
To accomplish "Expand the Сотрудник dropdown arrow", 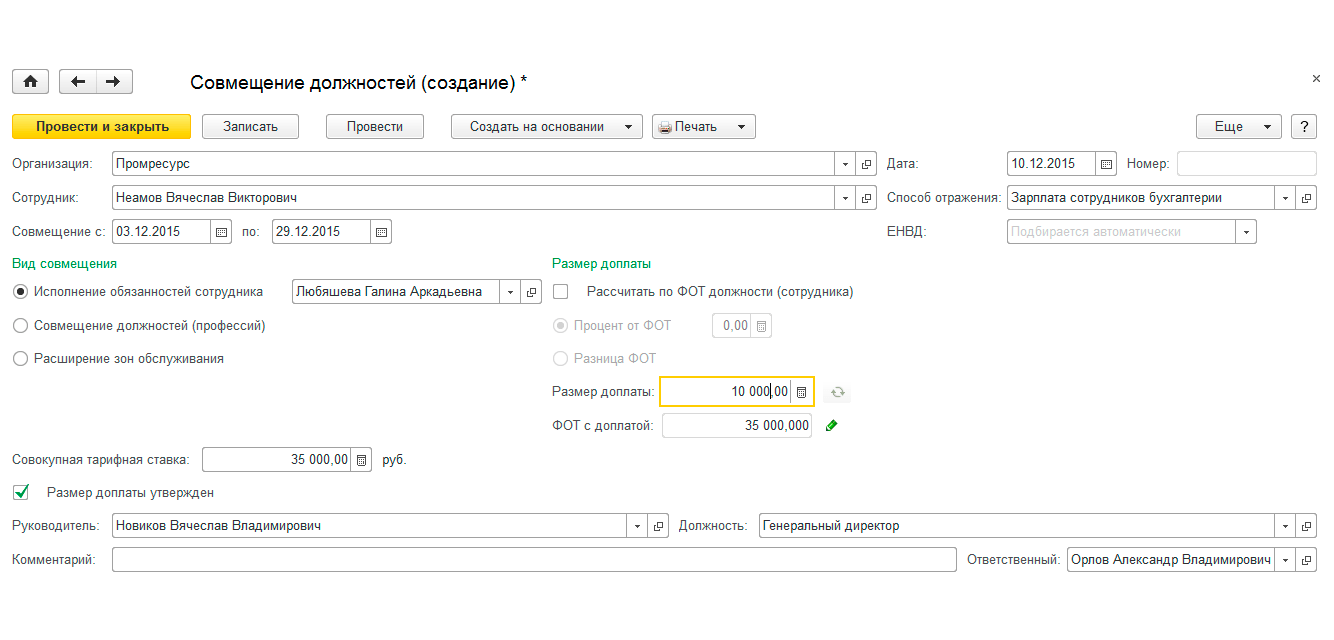I will pos(846,198).
